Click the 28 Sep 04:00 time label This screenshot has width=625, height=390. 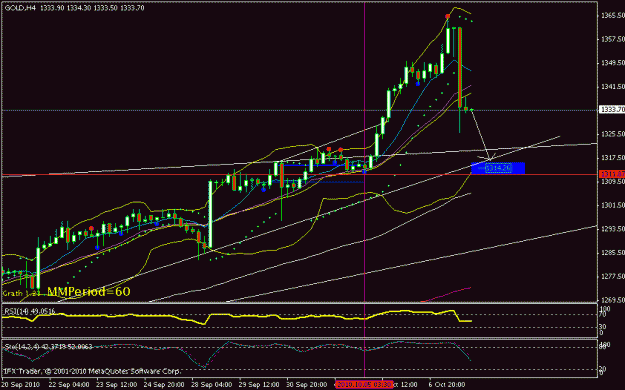pyautogui.click(x=212, y=385)
